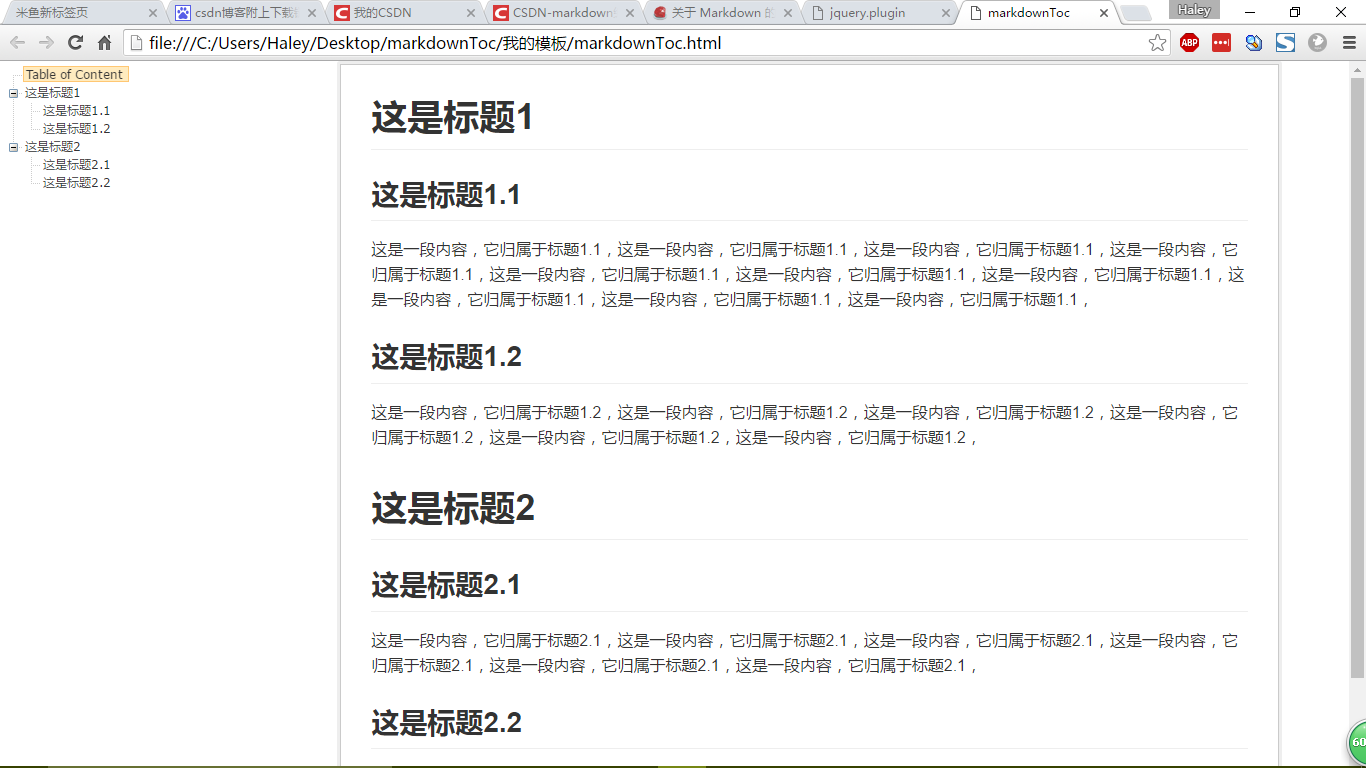
Task: Select 这是标题1.1 in the sidebar tree
Action: coord(77,111)
